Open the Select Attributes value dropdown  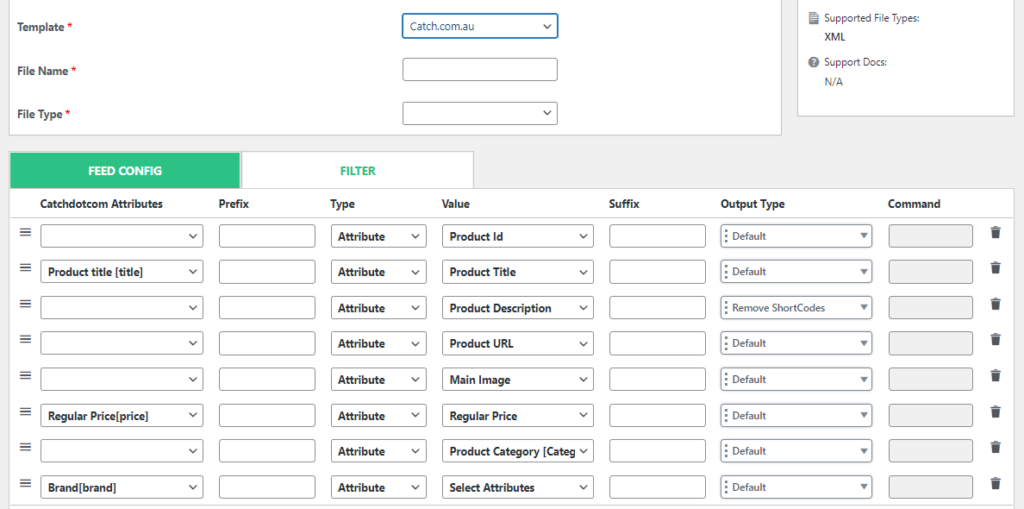tap(518, 487)
